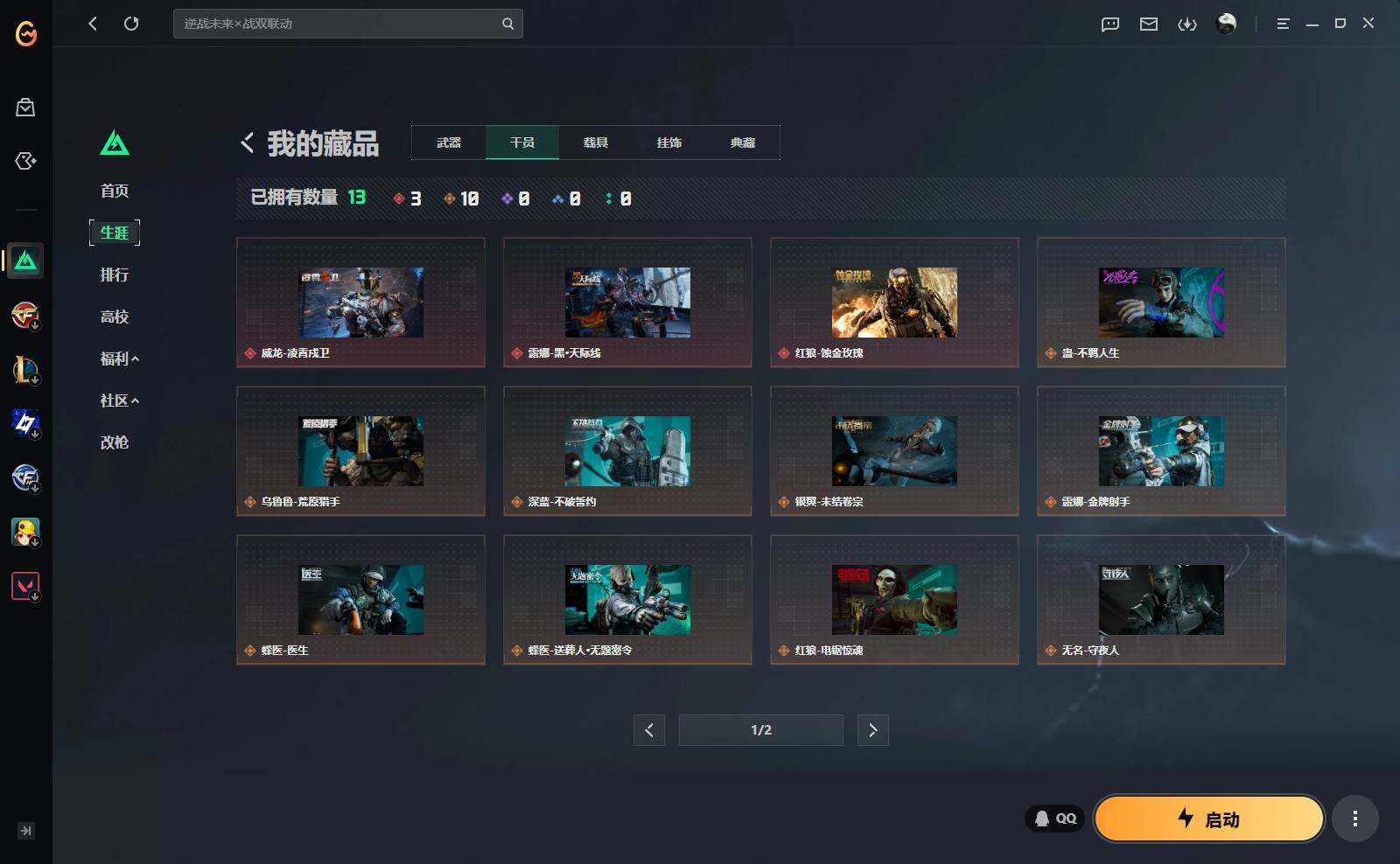The image size is (1400, 864).
Task: Switch to the 干员 tab
Action: pyautogui.click(x=522, y=143)
